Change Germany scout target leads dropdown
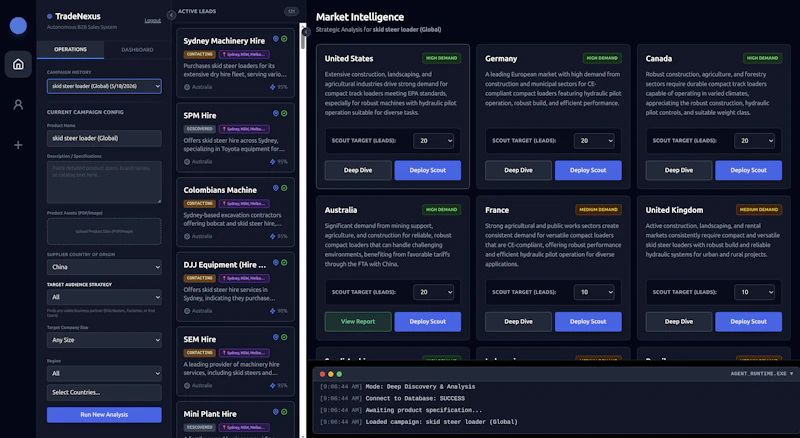Screen dimensions: 800x438 tap(594, 140)
